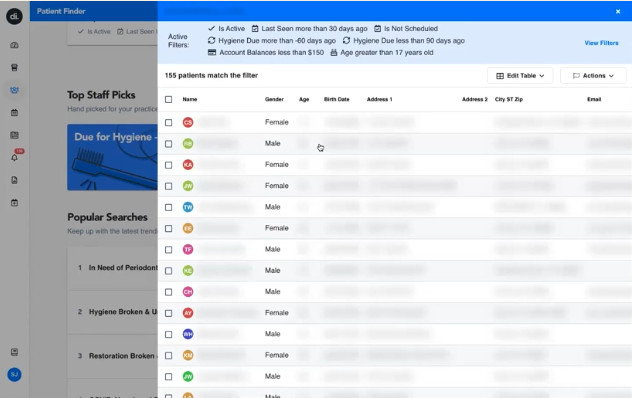Image resolution: width=632 pixels, height=398 pixels.
Task: Select the checkbox for the TW patient row
Action: pos(168,207)
